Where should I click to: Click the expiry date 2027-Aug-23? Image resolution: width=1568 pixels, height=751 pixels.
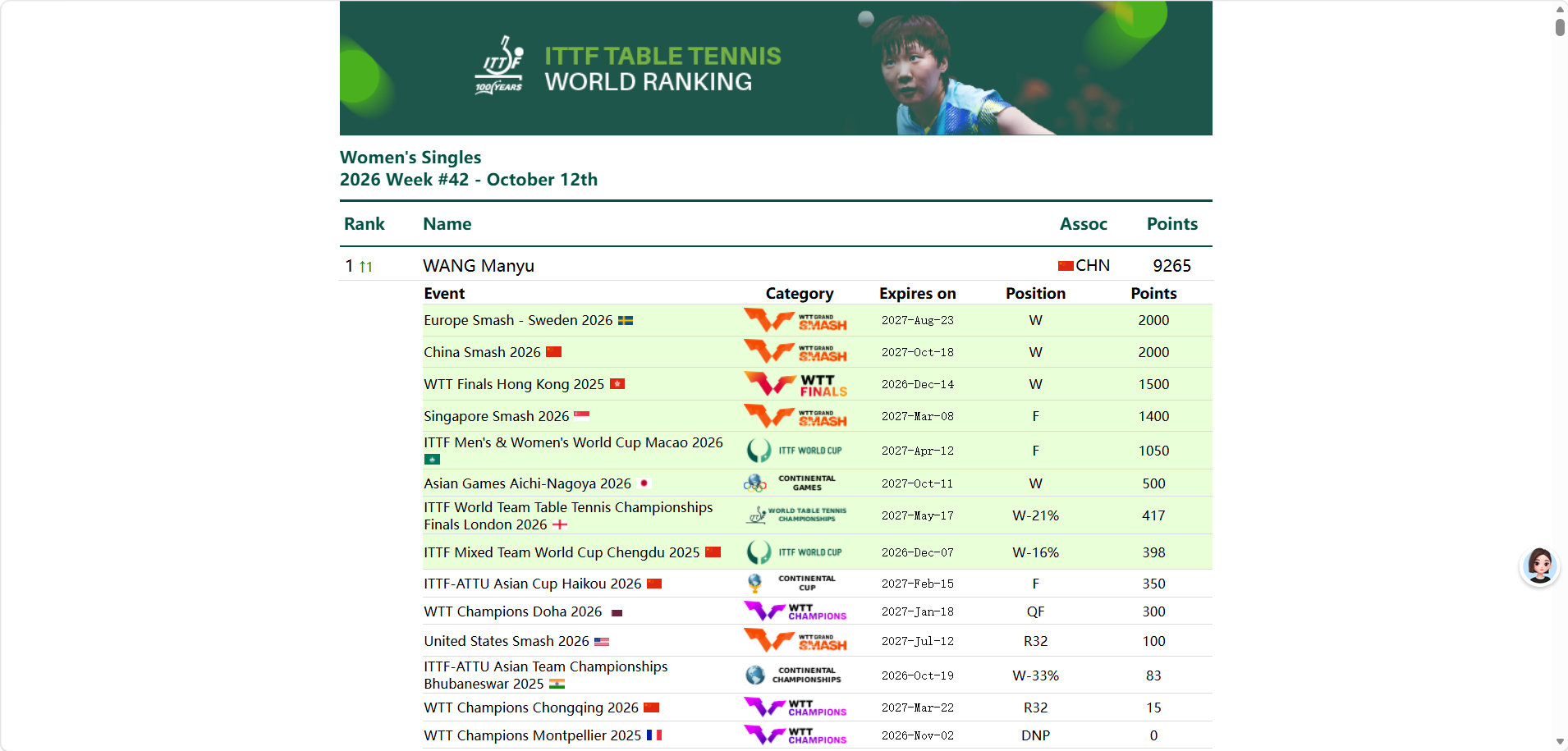(918, 320)
